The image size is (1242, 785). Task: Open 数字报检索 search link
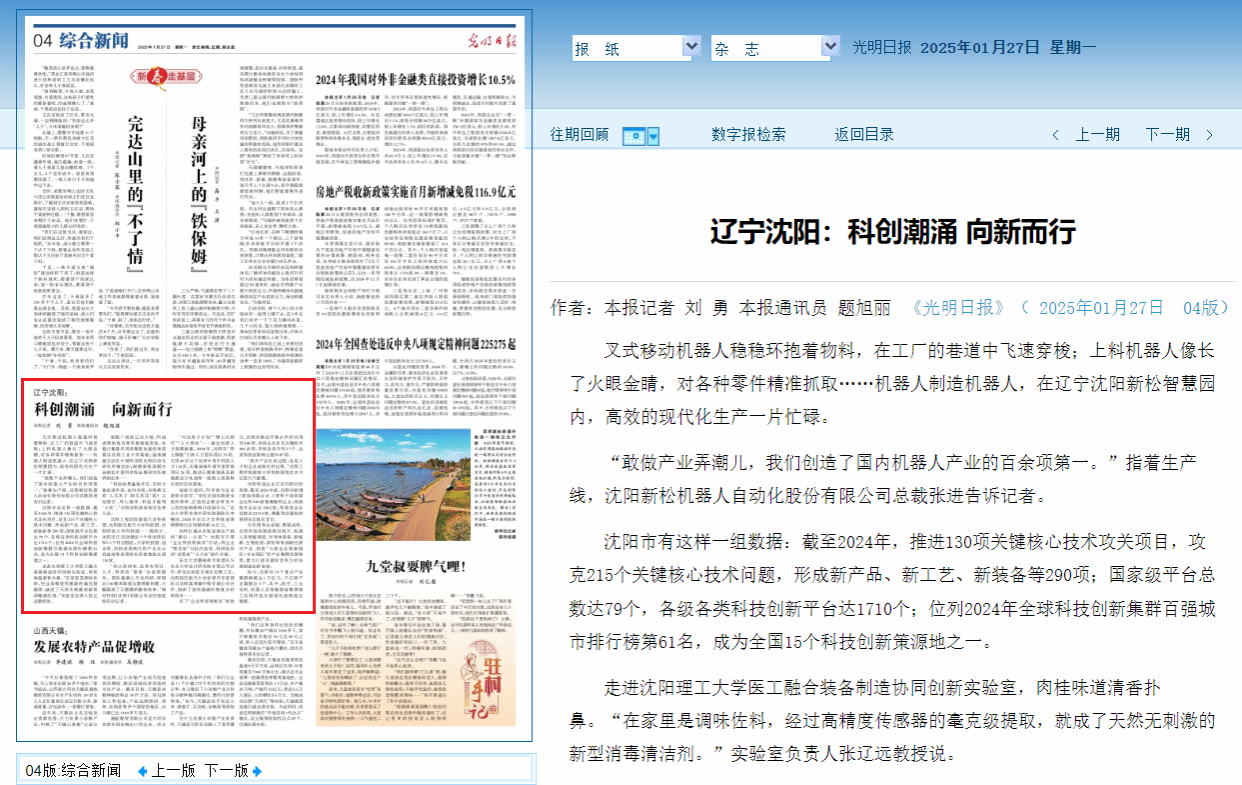point(748,134)
